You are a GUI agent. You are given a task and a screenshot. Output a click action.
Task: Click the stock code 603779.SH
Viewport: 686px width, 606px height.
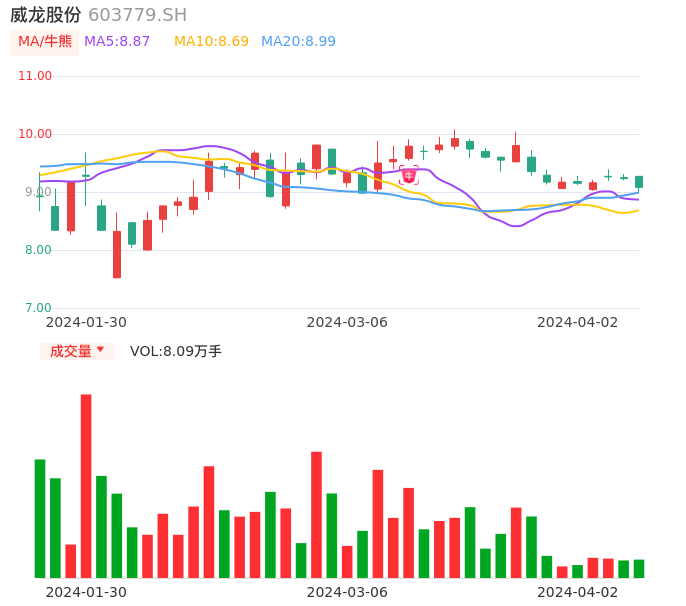[x=137, y=15]
